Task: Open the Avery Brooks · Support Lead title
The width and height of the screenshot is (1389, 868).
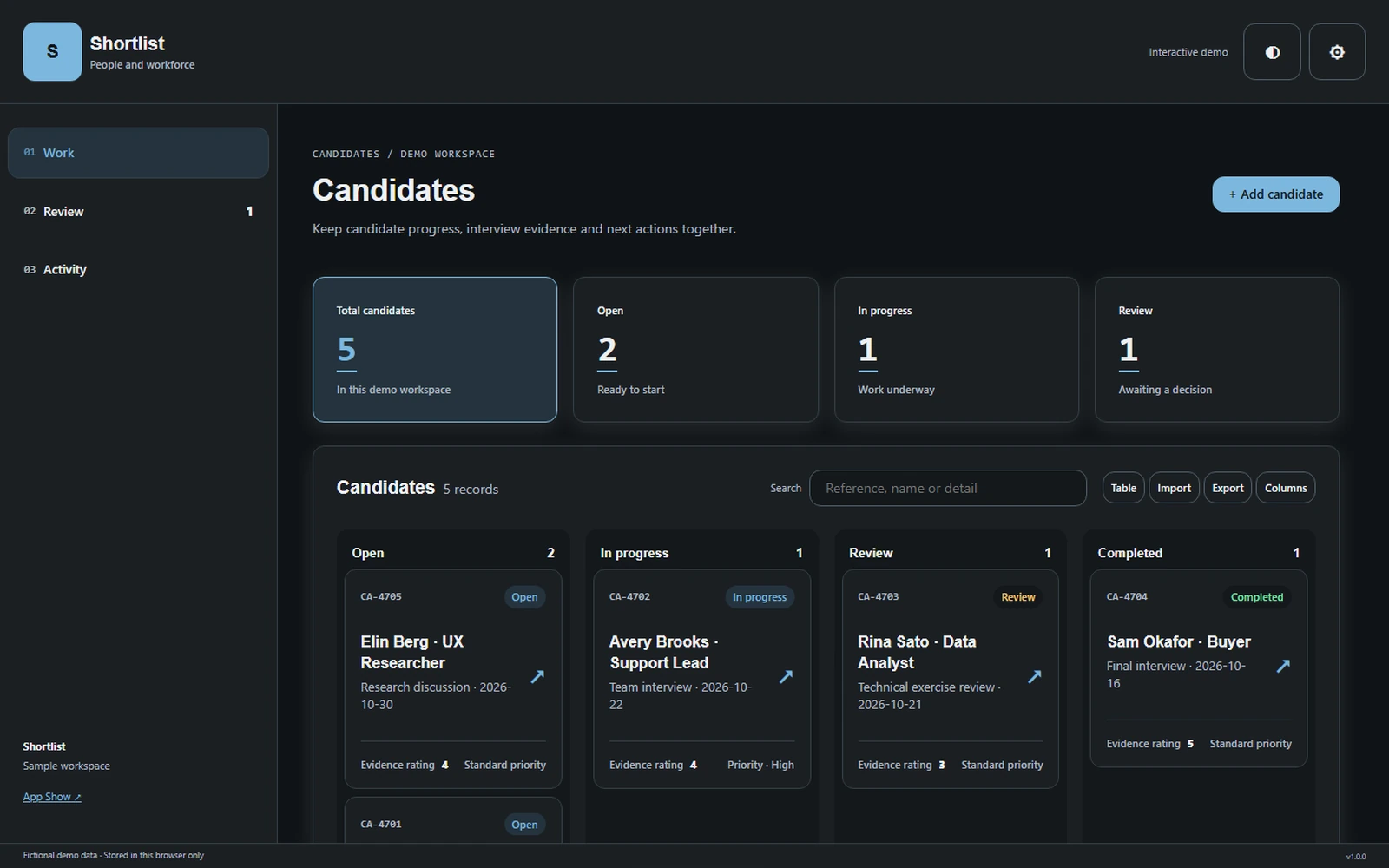Action: tap(664, 652)
